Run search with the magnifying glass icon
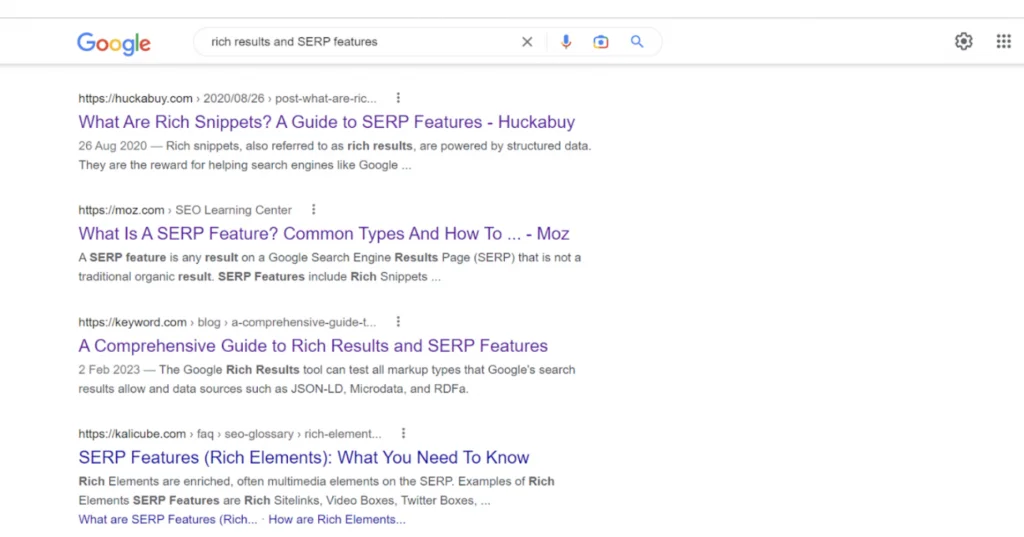This screenshot has width=1024, height=537. pyautogui.click(x=637, y=42)
